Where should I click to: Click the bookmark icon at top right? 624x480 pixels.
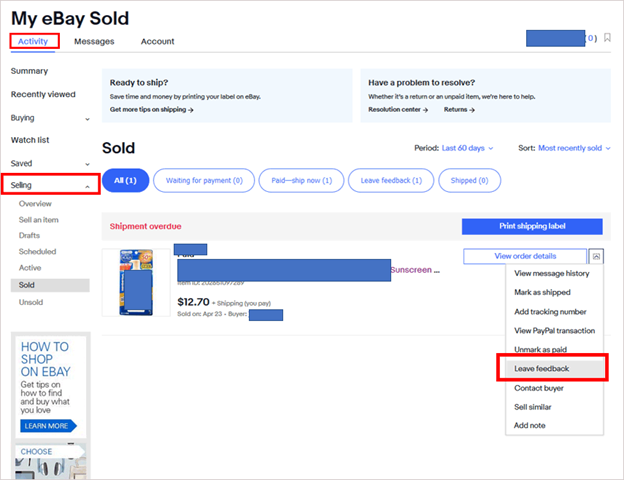point(607,38)
